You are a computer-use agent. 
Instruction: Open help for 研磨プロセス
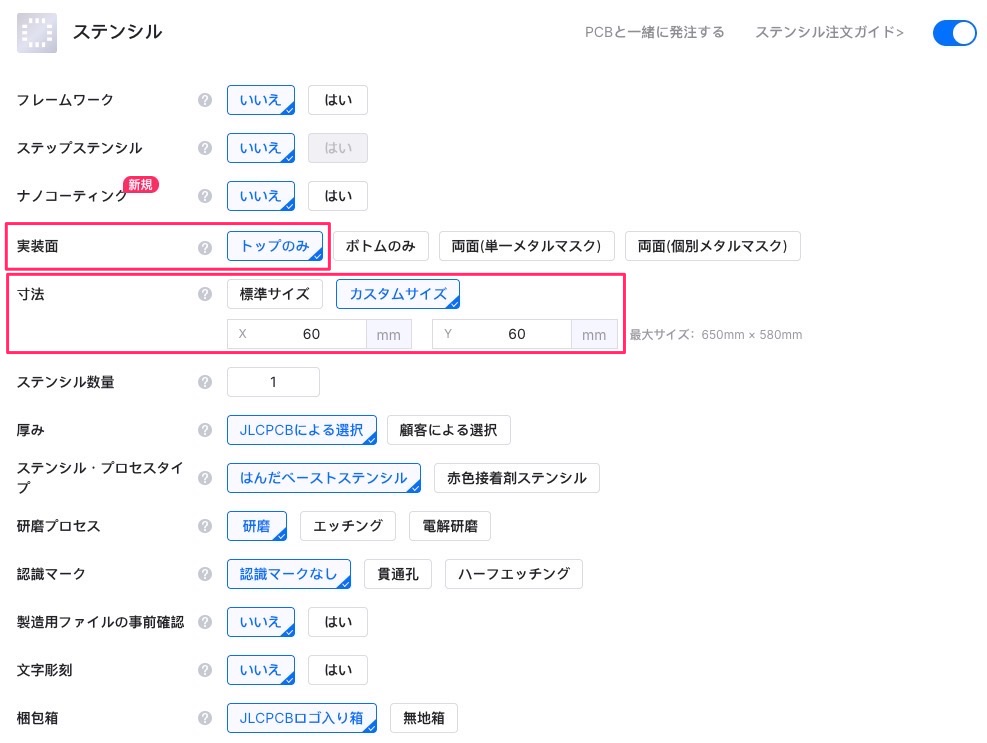coord(205,526)
